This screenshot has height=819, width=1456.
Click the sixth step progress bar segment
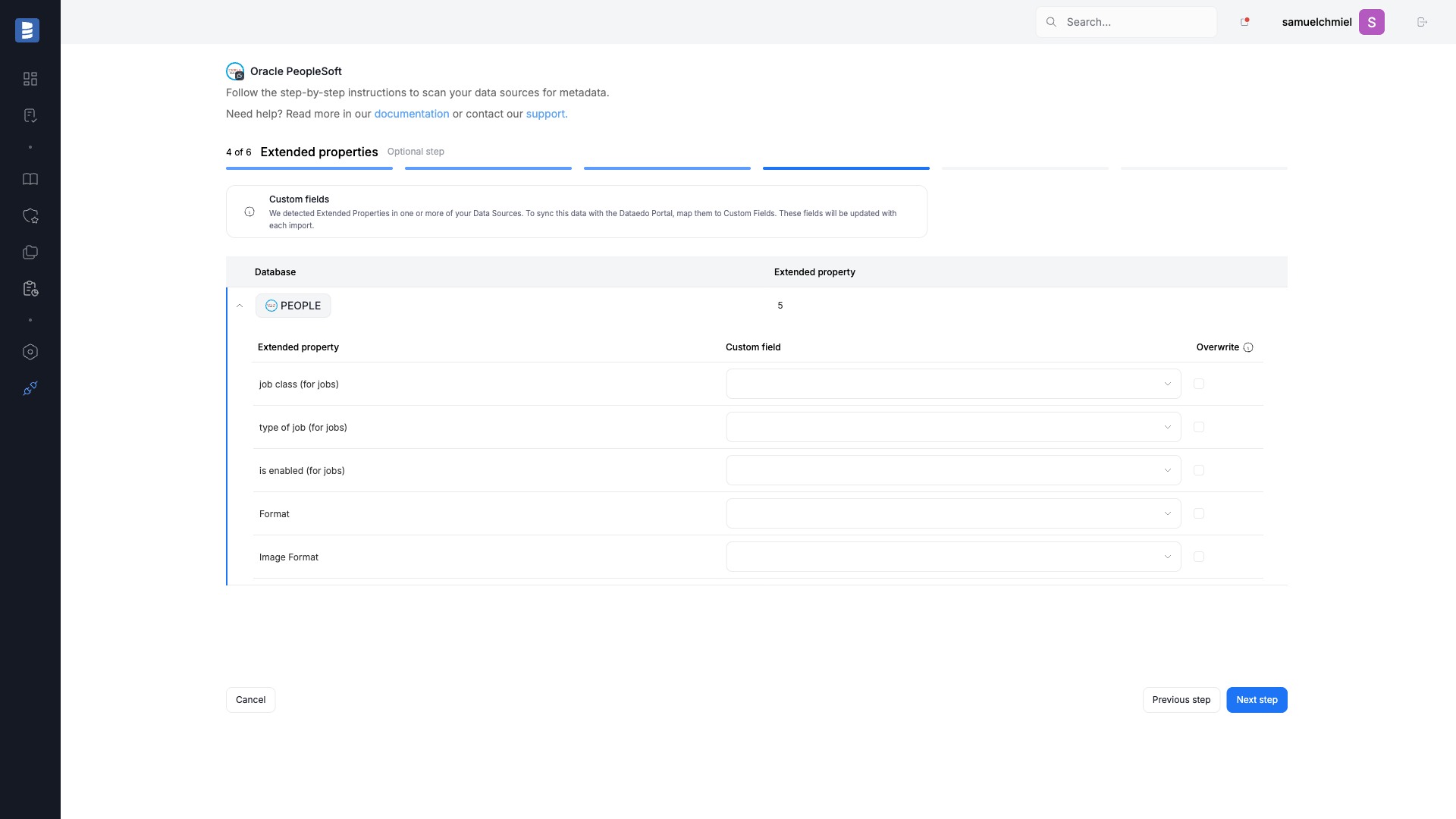pos(1204,168)
